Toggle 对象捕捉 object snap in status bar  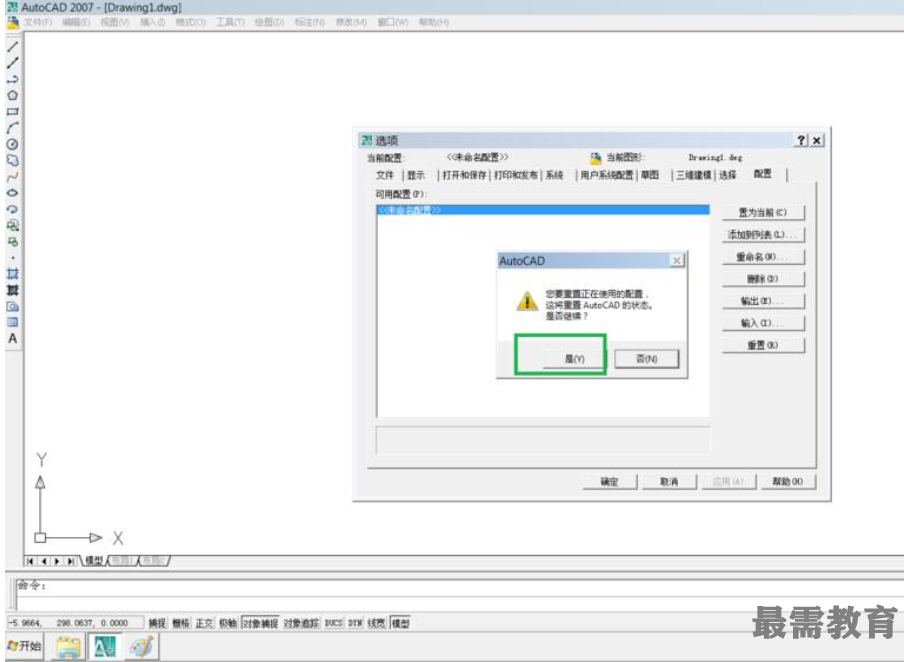point(260,623)
